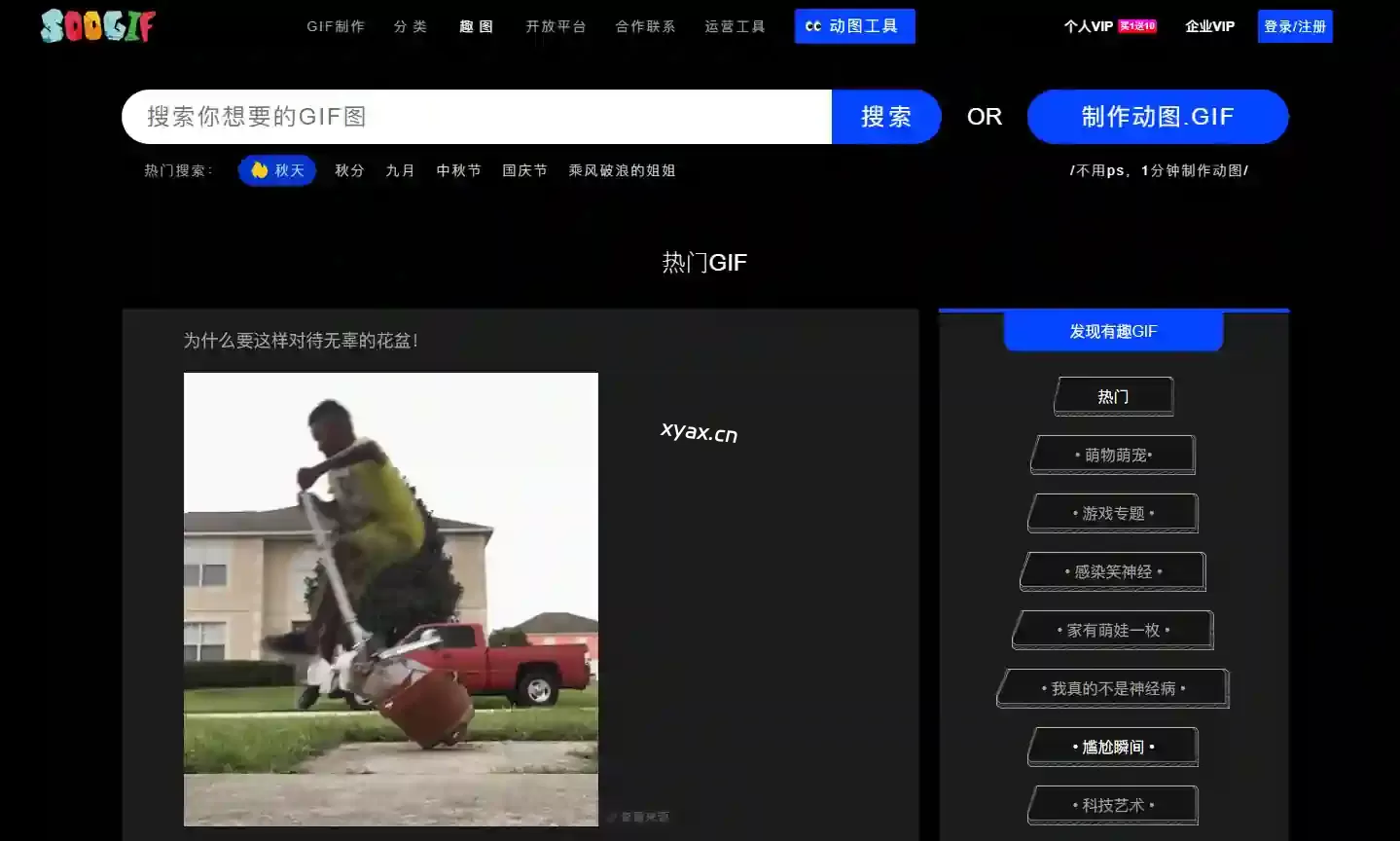Screen dimensions: 1400x841
Task: Open the 开放平台 page
Action: pyautogui.click(x=556, y=26)
